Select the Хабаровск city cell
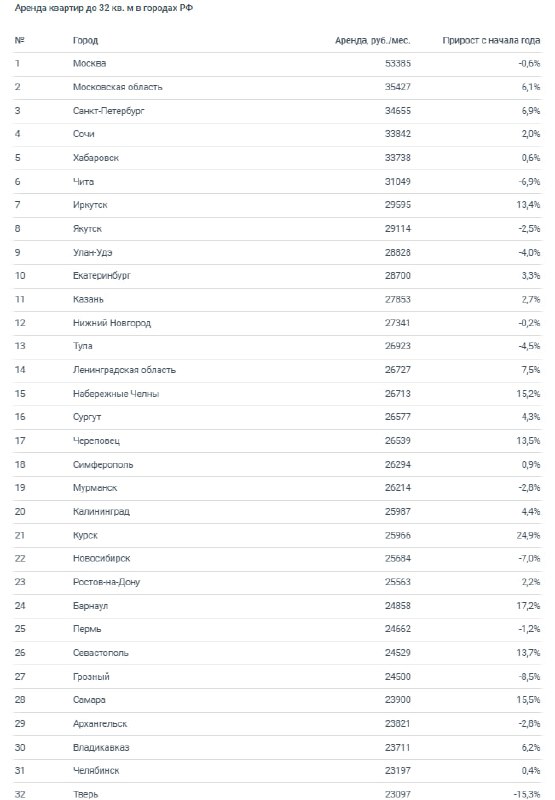The height and width of the screenshot is (800, 555). (x=96, y=158)
